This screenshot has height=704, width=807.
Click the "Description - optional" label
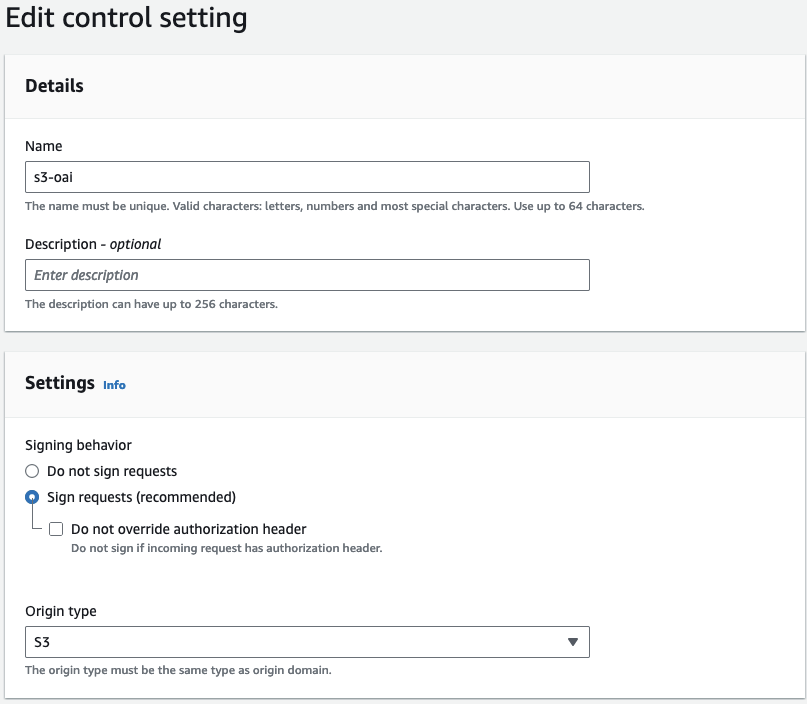(x=93, y=244)
